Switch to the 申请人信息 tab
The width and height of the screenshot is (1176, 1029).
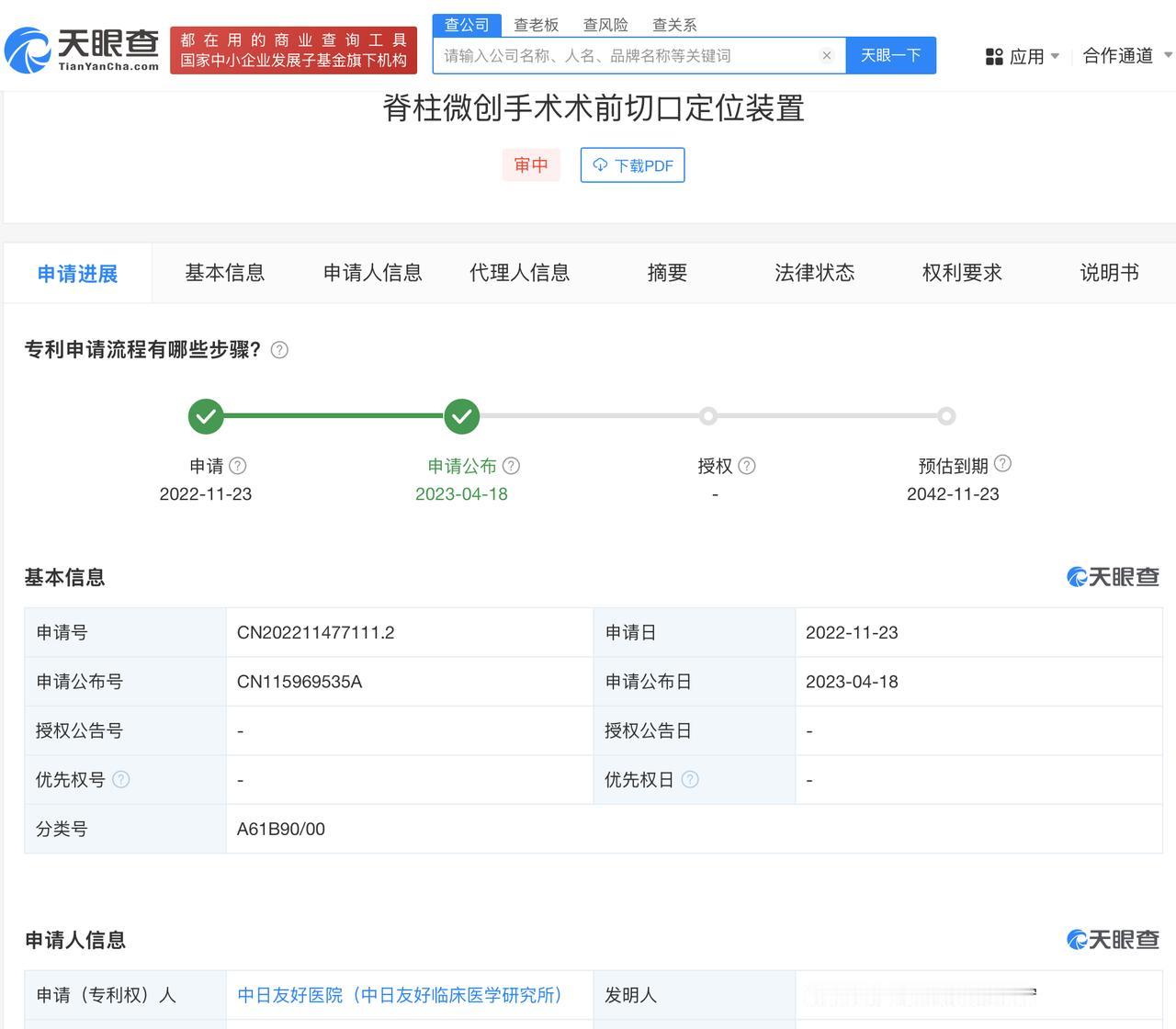coord(373,273)
